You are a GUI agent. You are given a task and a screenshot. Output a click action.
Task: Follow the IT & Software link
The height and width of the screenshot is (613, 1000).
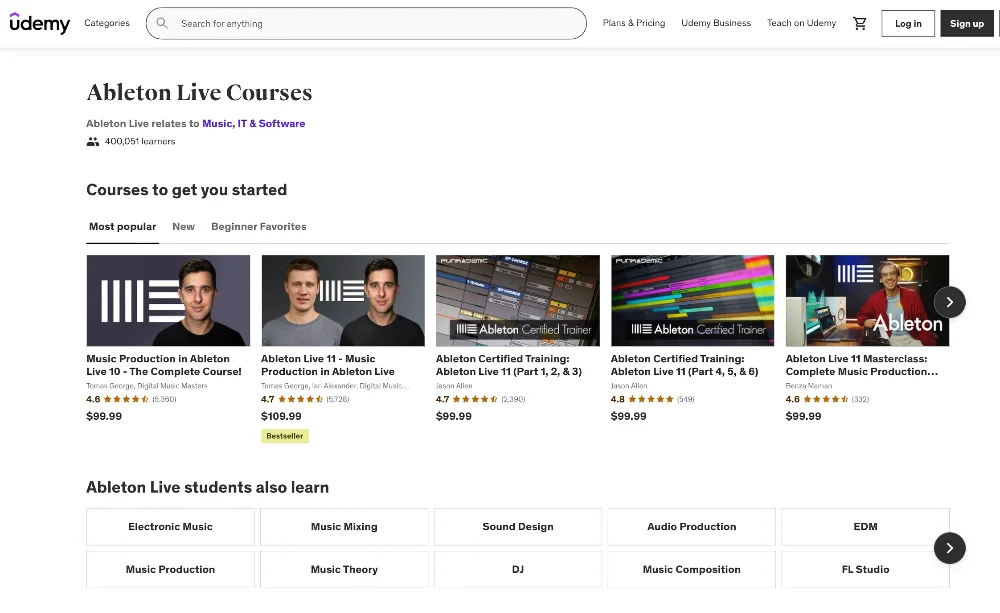coord(271,124)
